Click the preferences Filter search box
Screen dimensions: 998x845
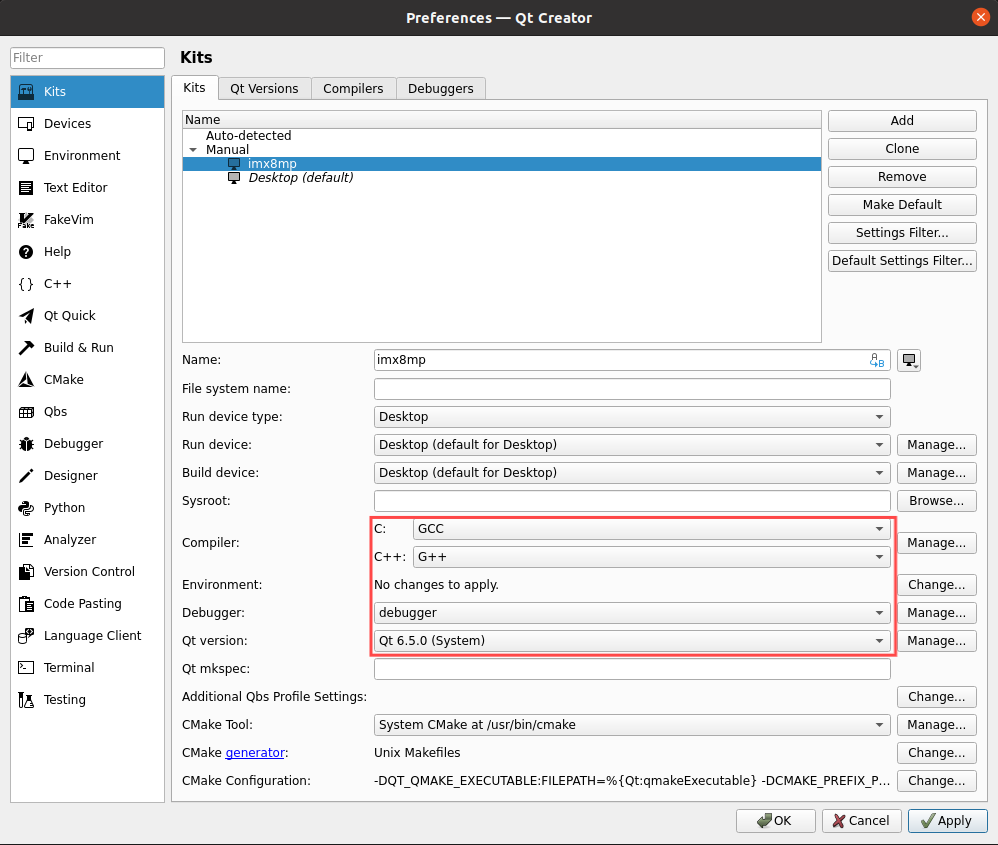[87, 58]
